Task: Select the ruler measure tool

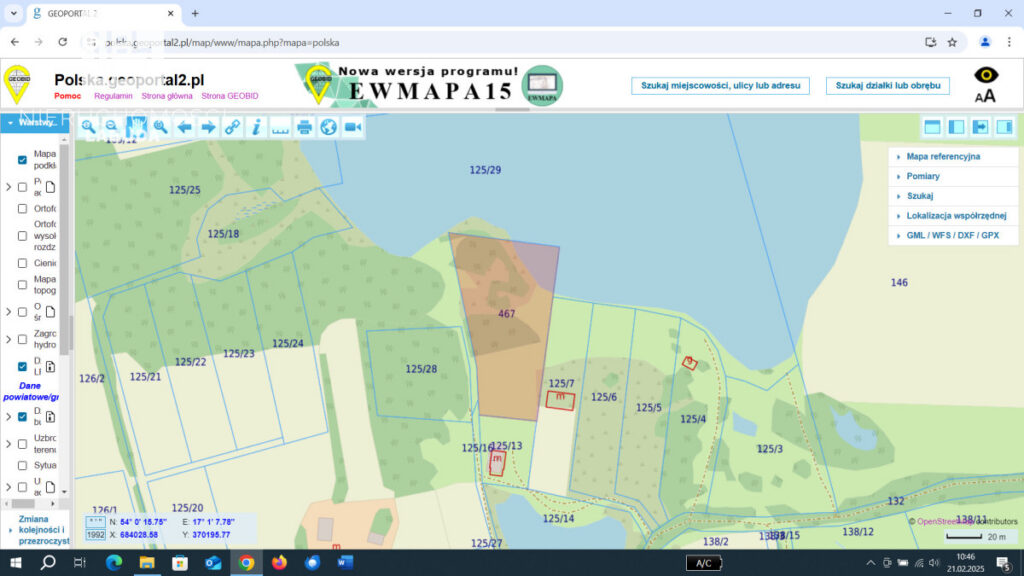Action: [280, 127]
